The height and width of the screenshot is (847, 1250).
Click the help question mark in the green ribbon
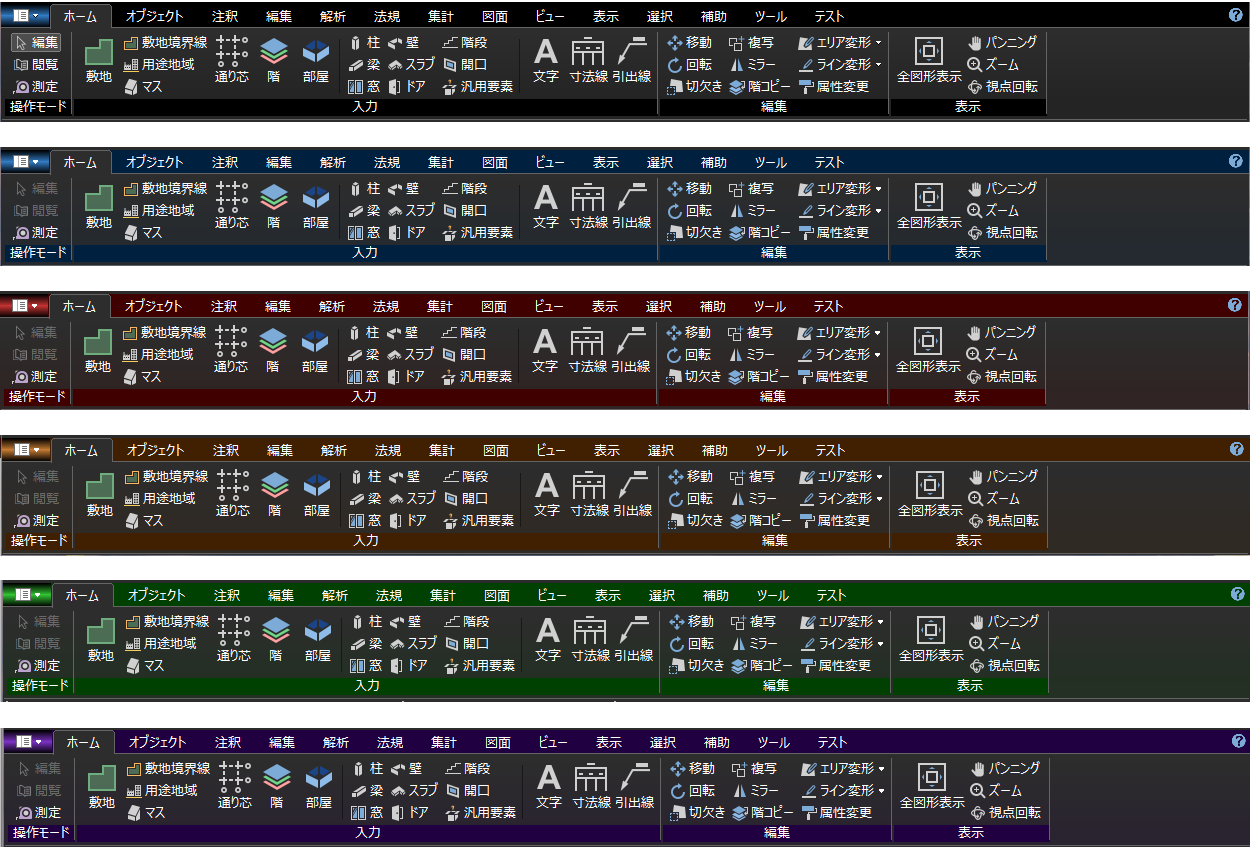[1237, 594]
